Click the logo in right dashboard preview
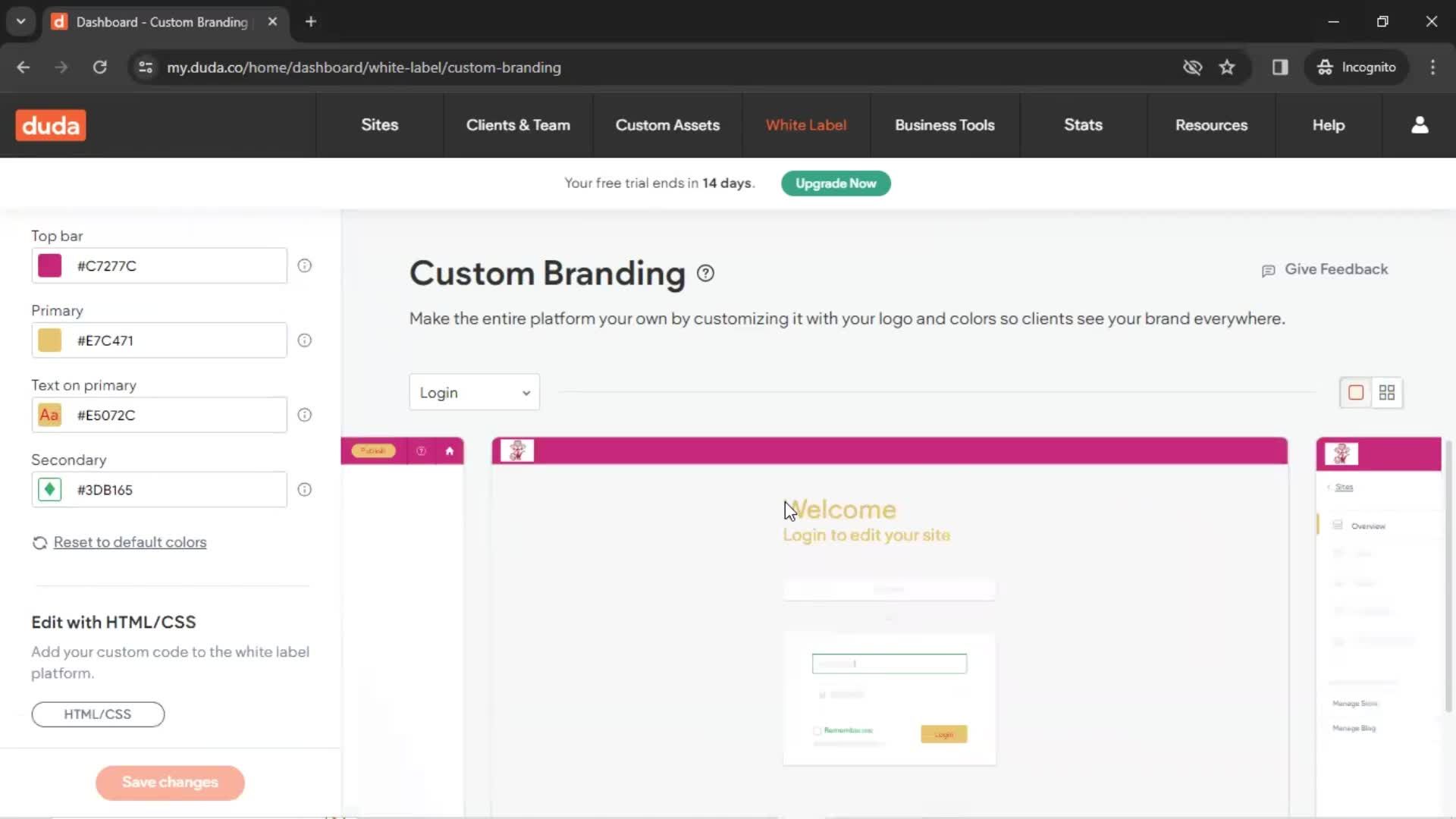Screen dimensions: 1456x819 point(1341,454)
